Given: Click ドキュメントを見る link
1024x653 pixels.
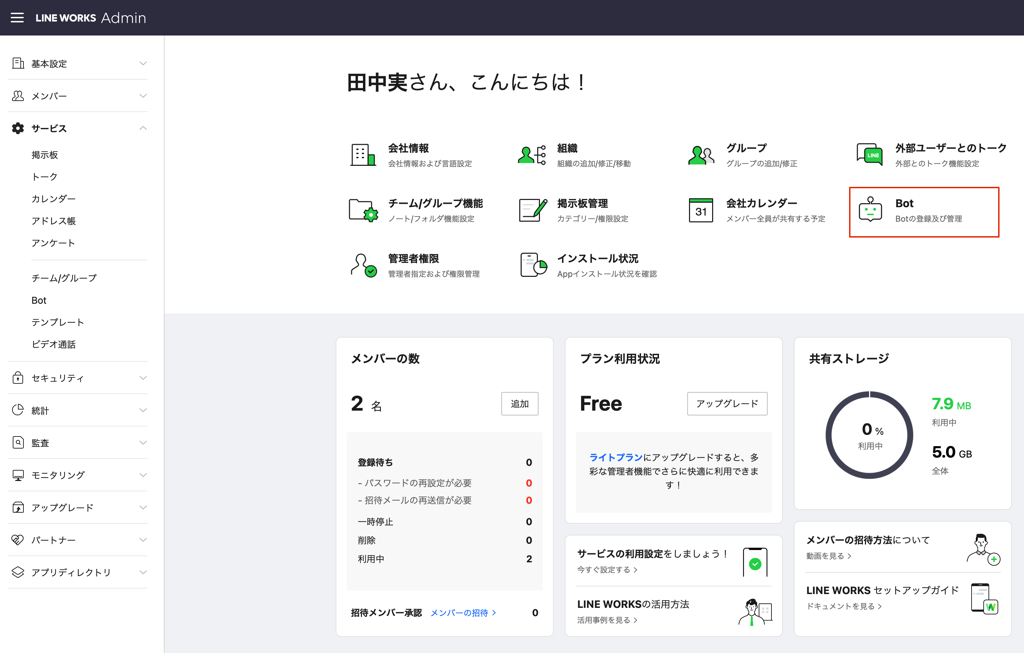Looking at the screenshot, I should pyautogui.click(x=844, y=606).
